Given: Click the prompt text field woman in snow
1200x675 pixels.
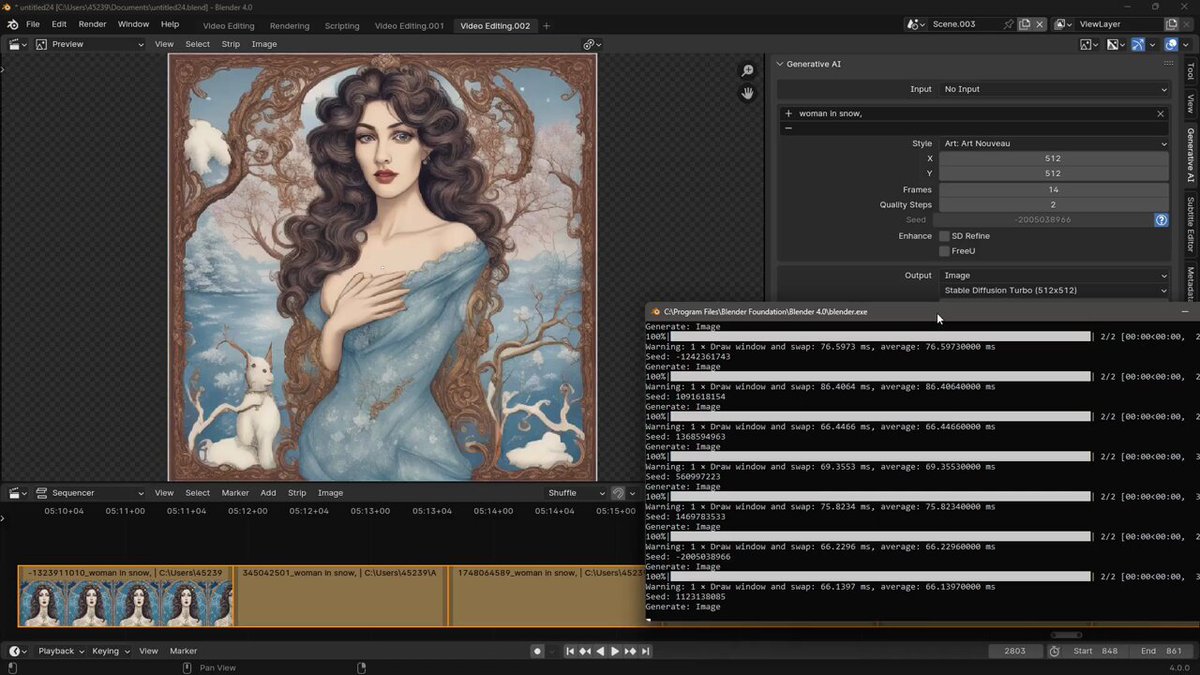Looking at the screenshot, I should click(975, 114).
